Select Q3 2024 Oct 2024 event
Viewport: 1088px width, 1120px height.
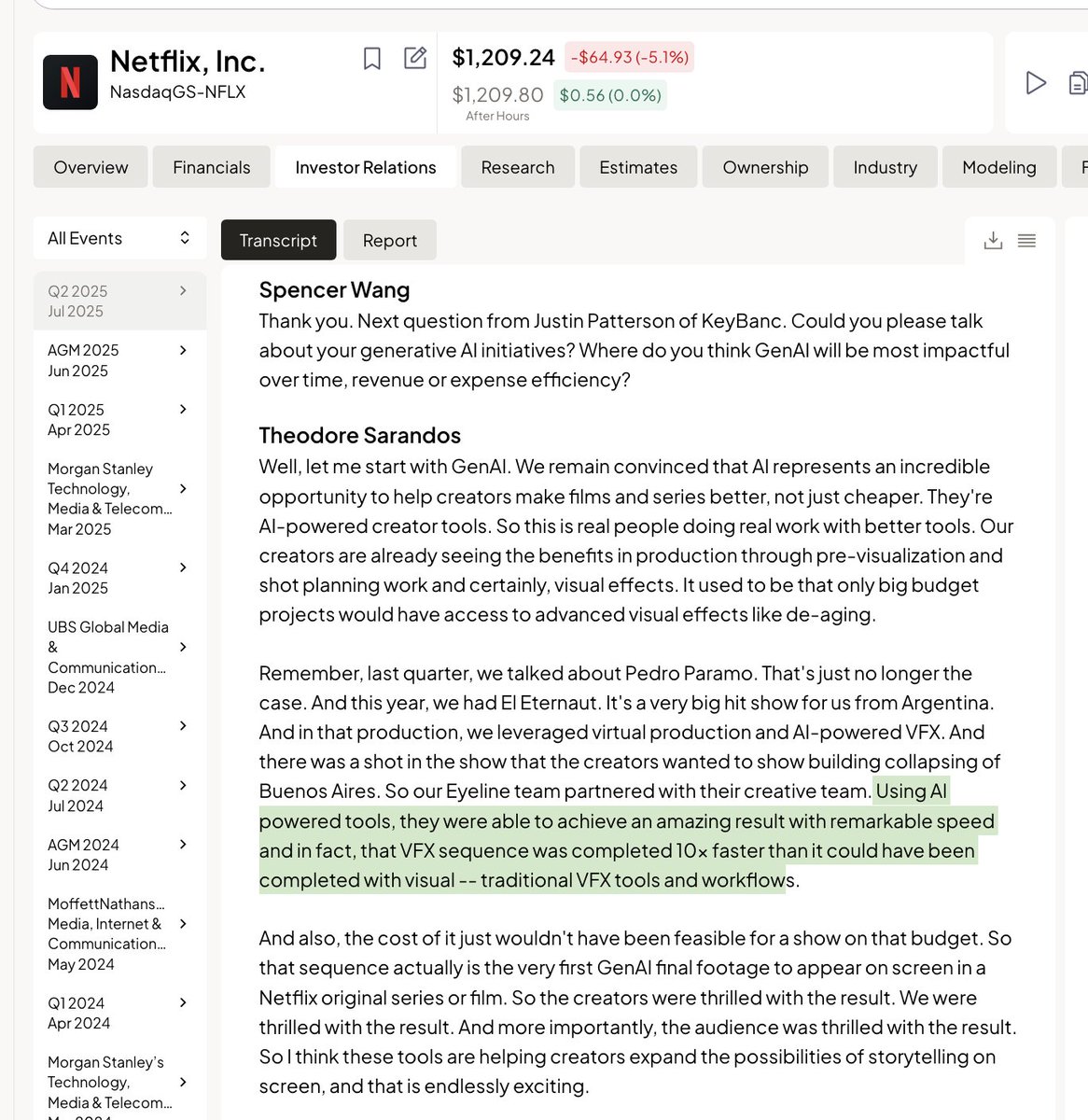[119, 736]
